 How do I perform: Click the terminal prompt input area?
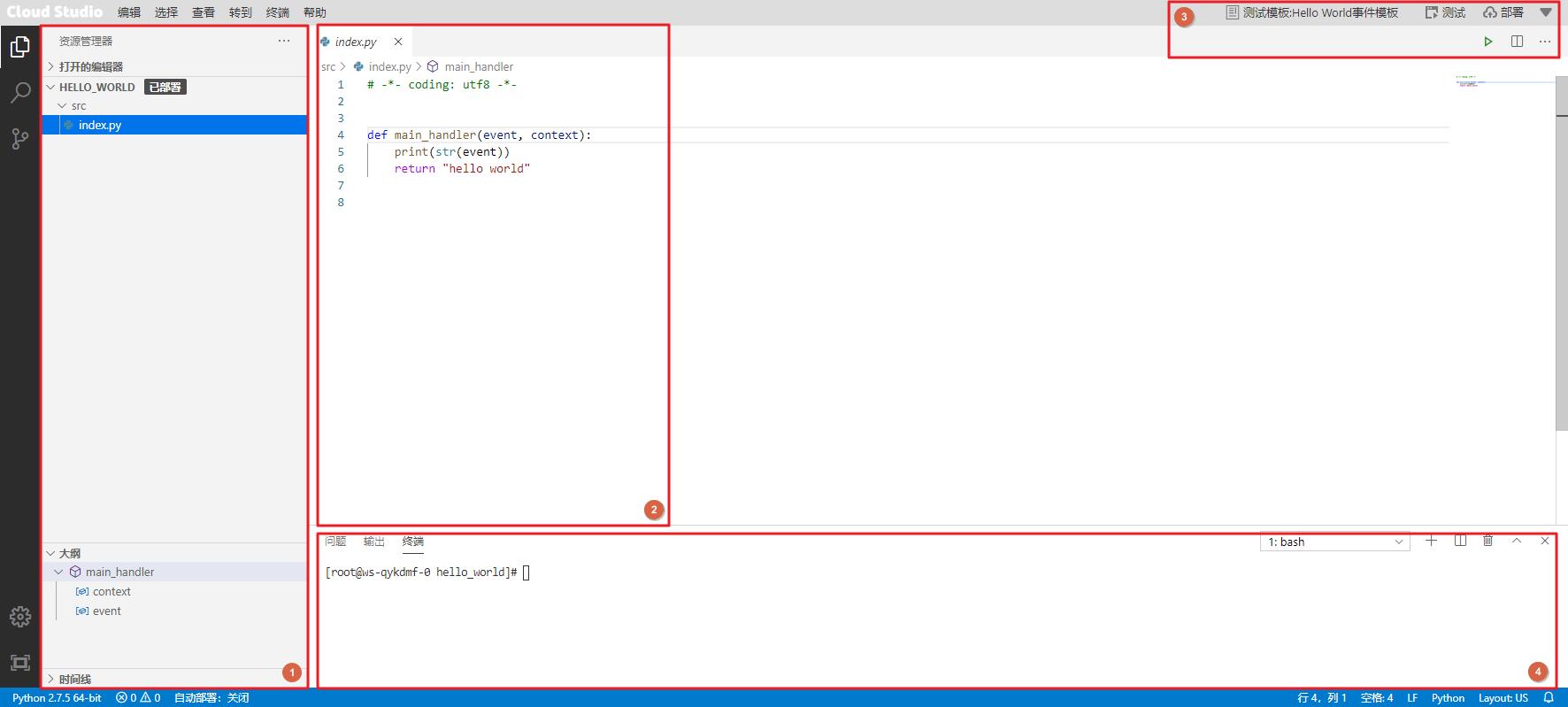click(526, 573)
